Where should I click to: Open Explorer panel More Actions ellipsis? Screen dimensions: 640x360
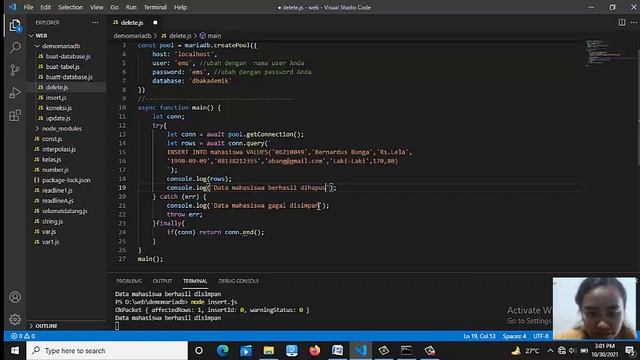tap(95, 22)
